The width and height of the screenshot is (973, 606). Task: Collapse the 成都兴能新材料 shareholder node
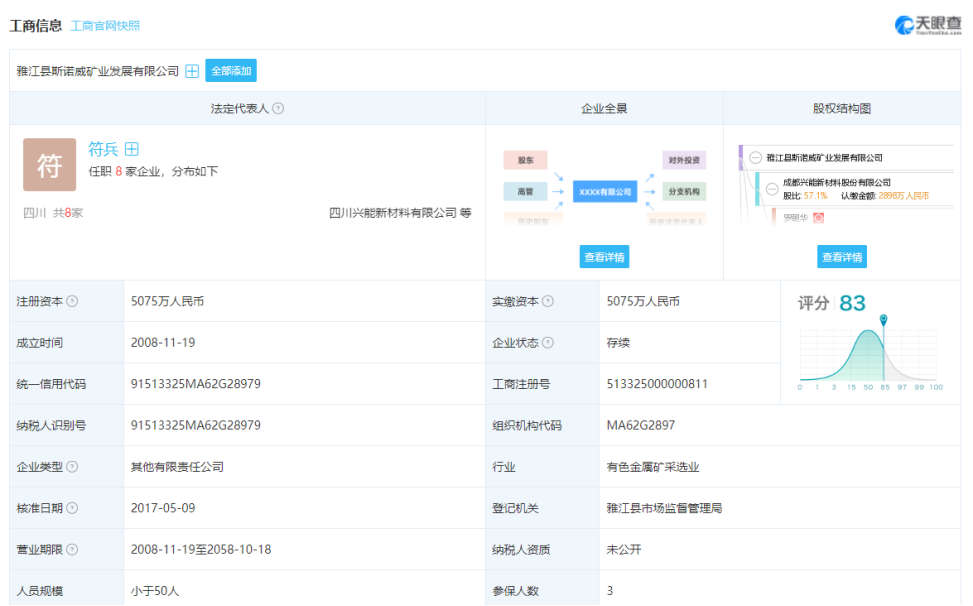tap(772, 189)
